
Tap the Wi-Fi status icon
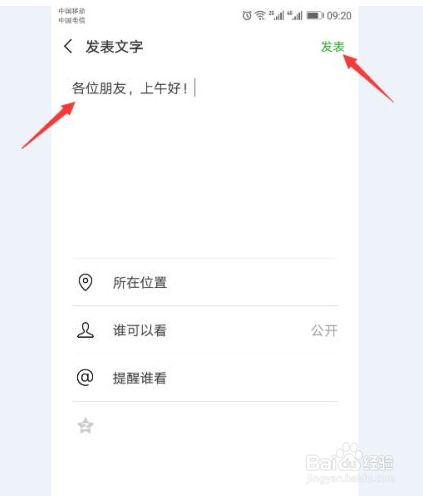coord(260,15)
